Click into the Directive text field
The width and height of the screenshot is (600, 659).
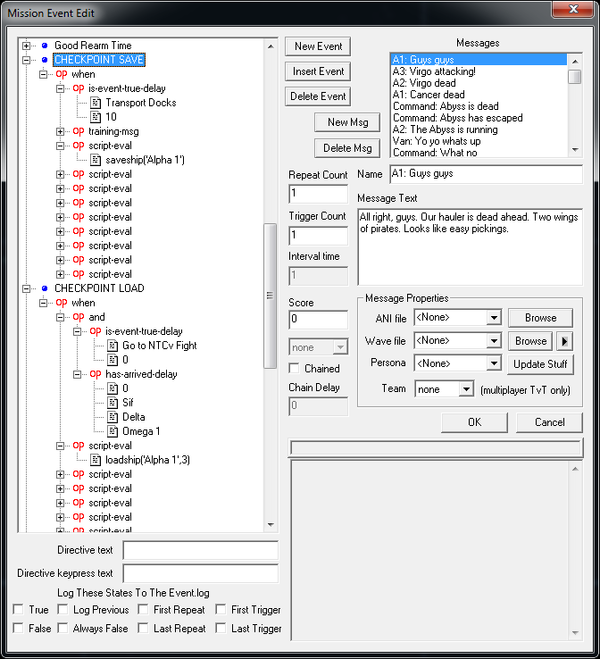pyautogui.click(x=200, y=551)
